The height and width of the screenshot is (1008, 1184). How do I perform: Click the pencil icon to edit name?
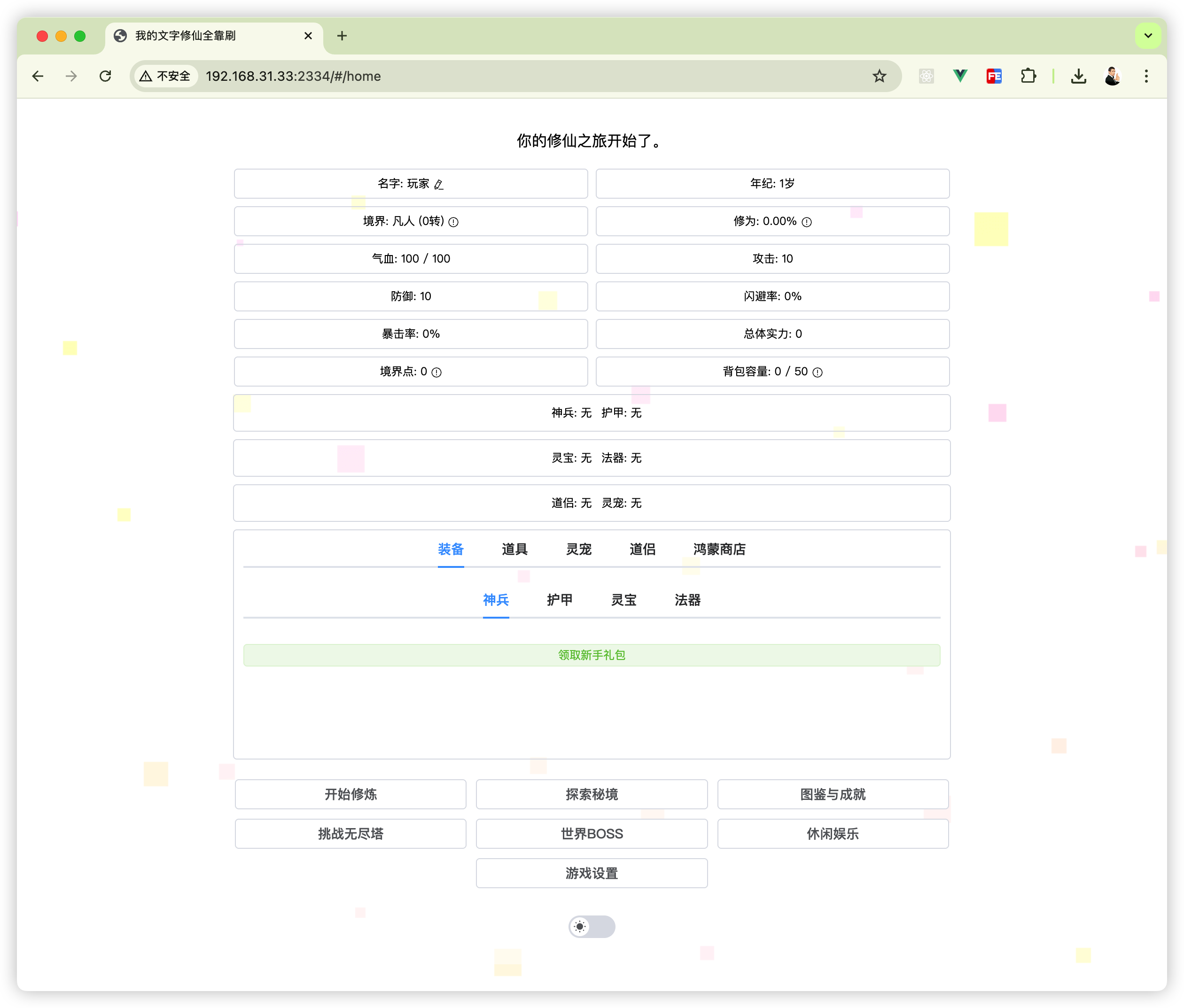[439, 184]
